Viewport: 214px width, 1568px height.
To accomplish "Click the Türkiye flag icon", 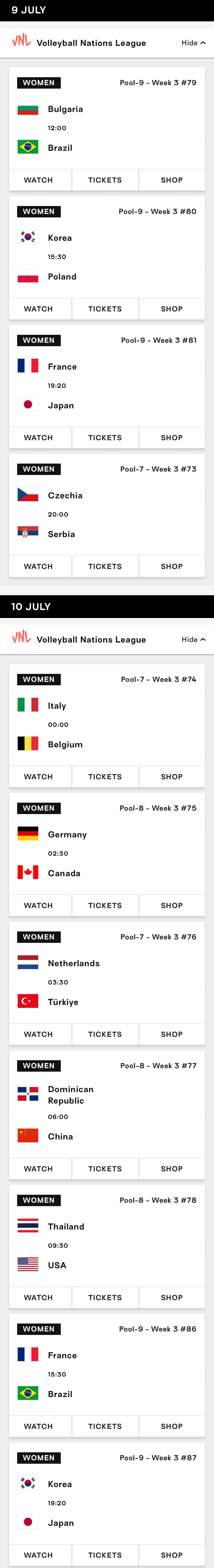I will 28,1001.
